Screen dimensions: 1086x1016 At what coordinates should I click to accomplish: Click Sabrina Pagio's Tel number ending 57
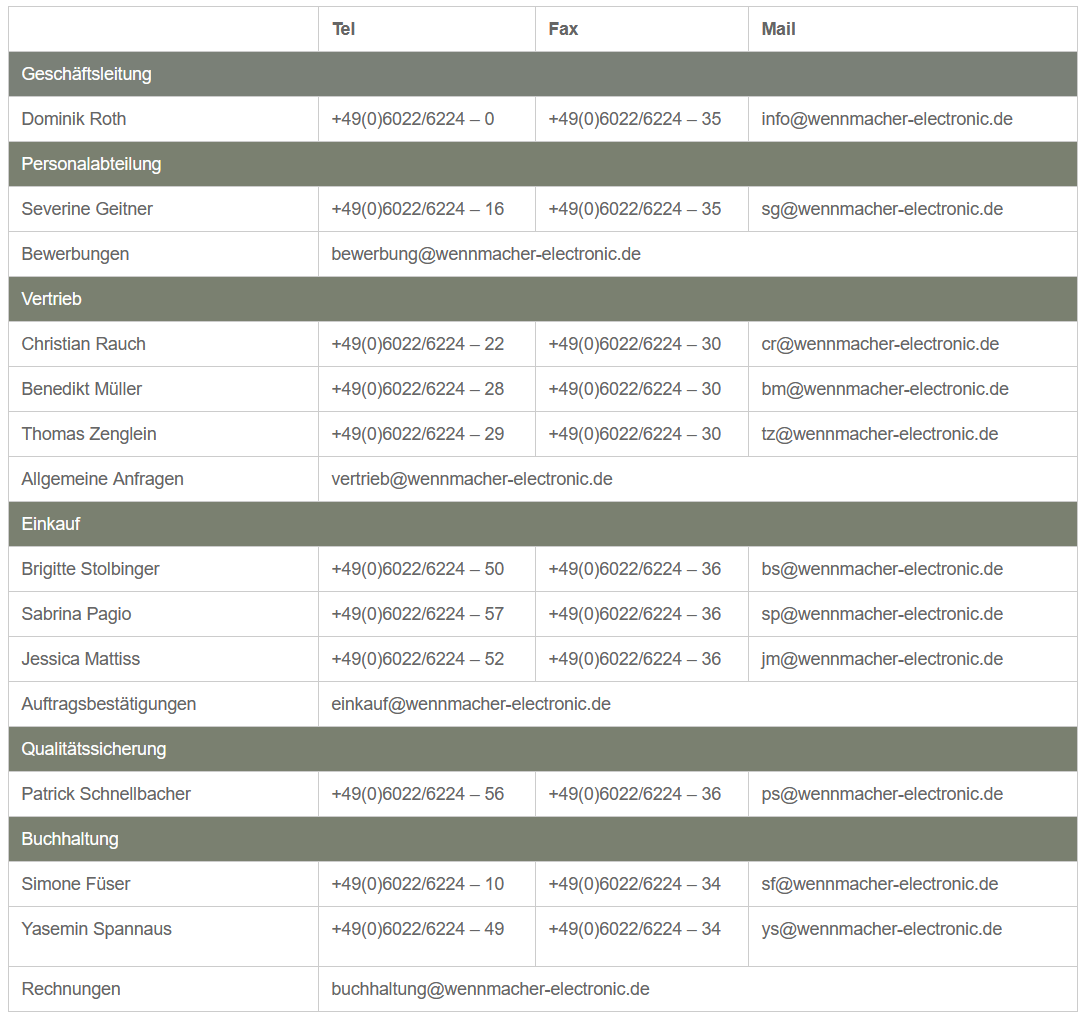coord(418,614)
